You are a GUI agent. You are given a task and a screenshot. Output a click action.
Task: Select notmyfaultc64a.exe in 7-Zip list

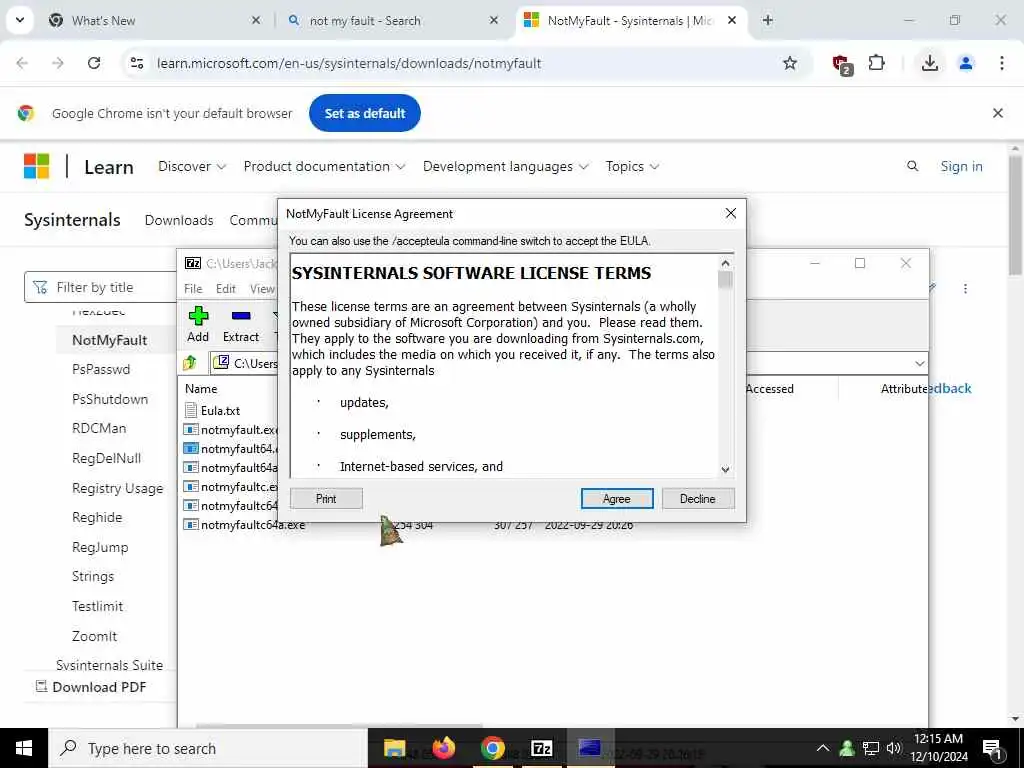coord(245,524)
